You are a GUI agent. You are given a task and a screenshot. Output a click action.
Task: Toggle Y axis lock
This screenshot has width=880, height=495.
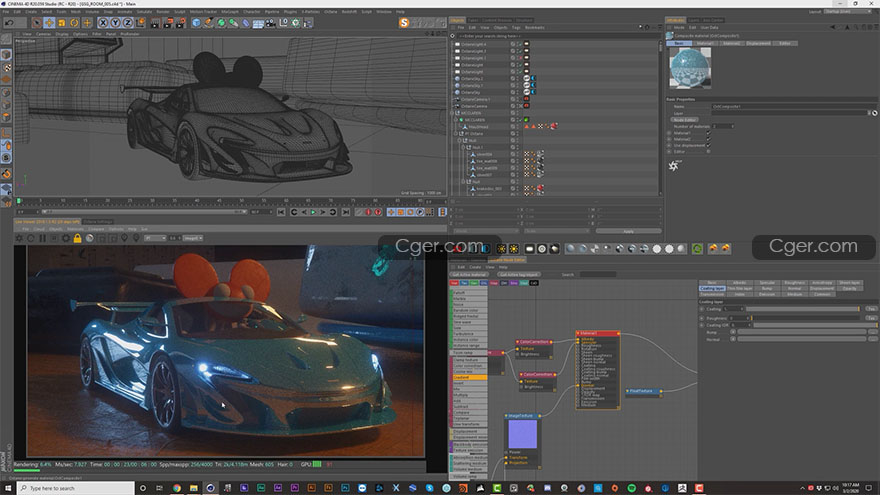coord(115,23)
